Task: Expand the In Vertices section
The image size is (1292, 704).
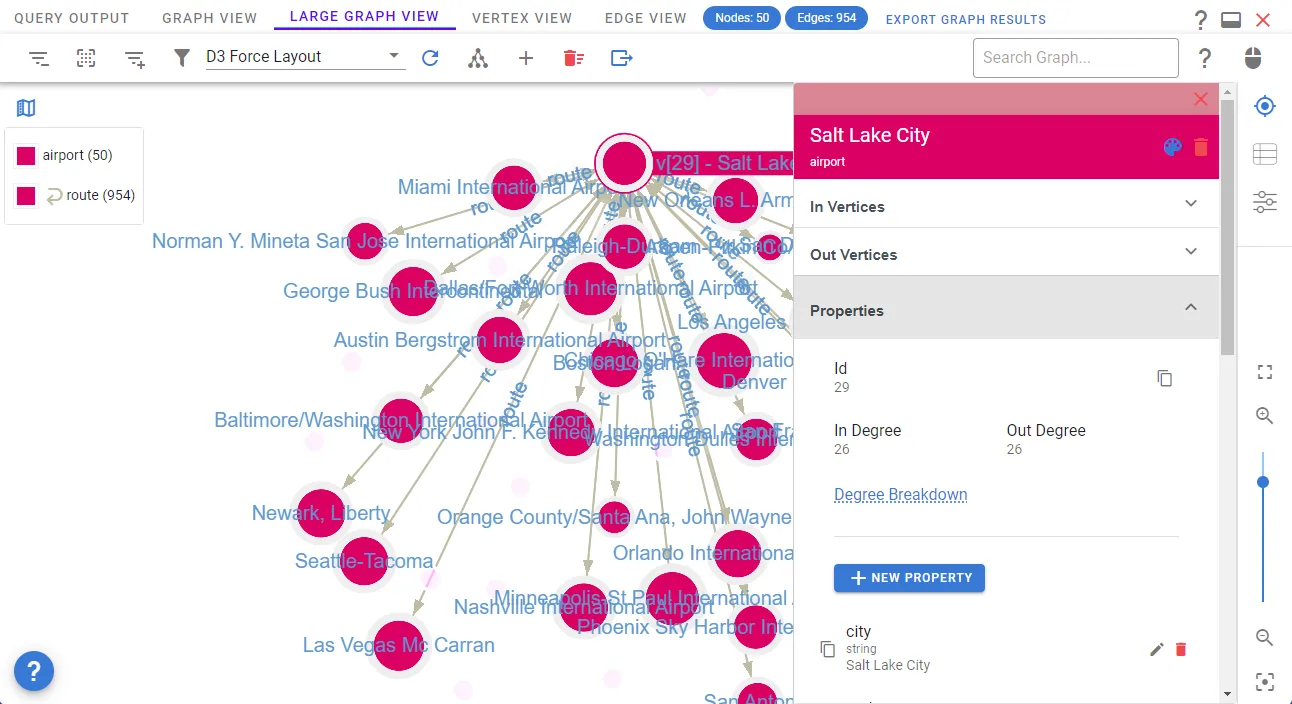Action: (1006, 206)
